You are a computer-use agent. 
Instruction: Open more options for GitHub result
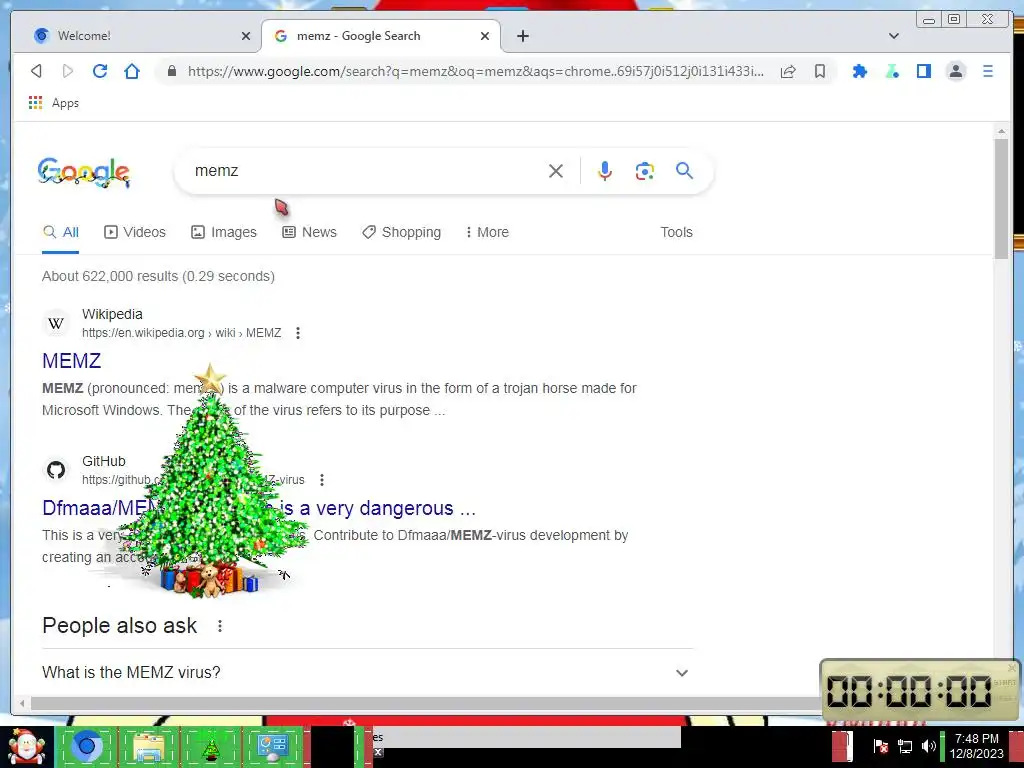tap(322, 480)
